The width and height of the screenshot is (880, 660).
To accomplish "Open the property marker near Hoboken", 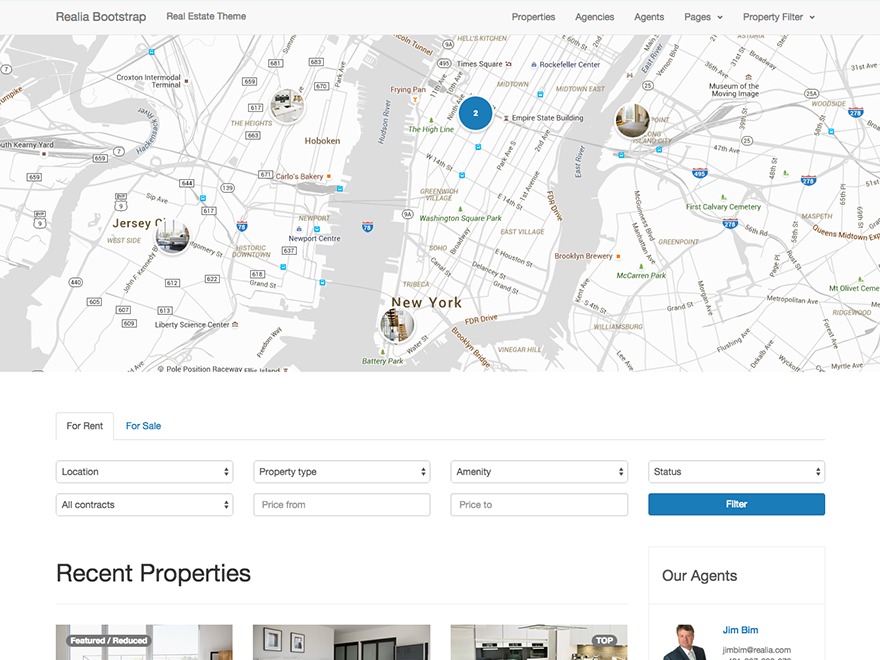I will (287, 105).
